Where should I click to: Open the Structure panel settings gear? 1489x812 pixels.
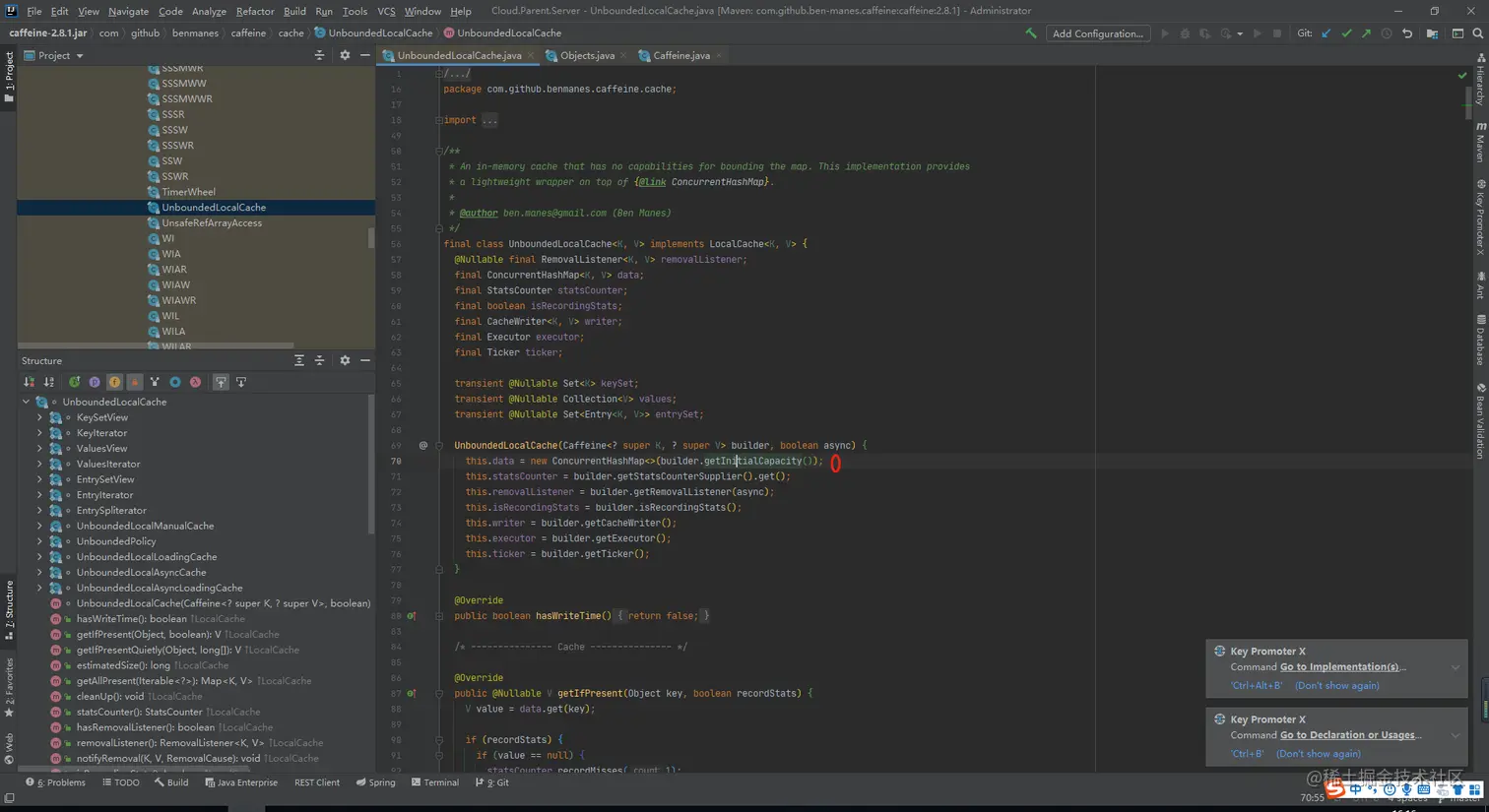(x=345, y=361)
